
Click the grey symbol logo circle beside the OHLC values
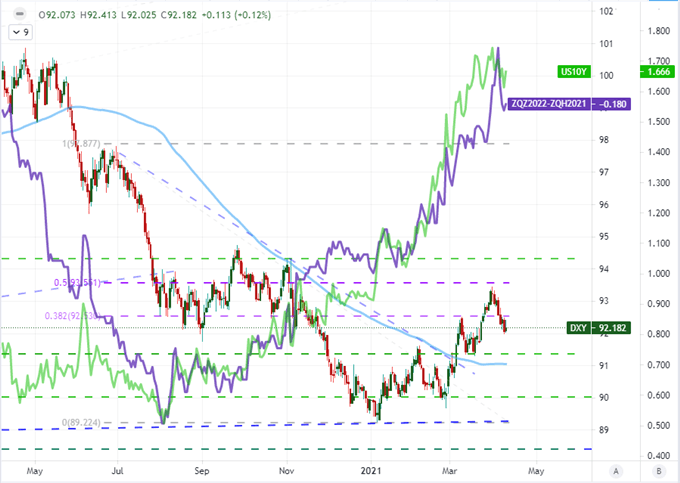[19, 14]
